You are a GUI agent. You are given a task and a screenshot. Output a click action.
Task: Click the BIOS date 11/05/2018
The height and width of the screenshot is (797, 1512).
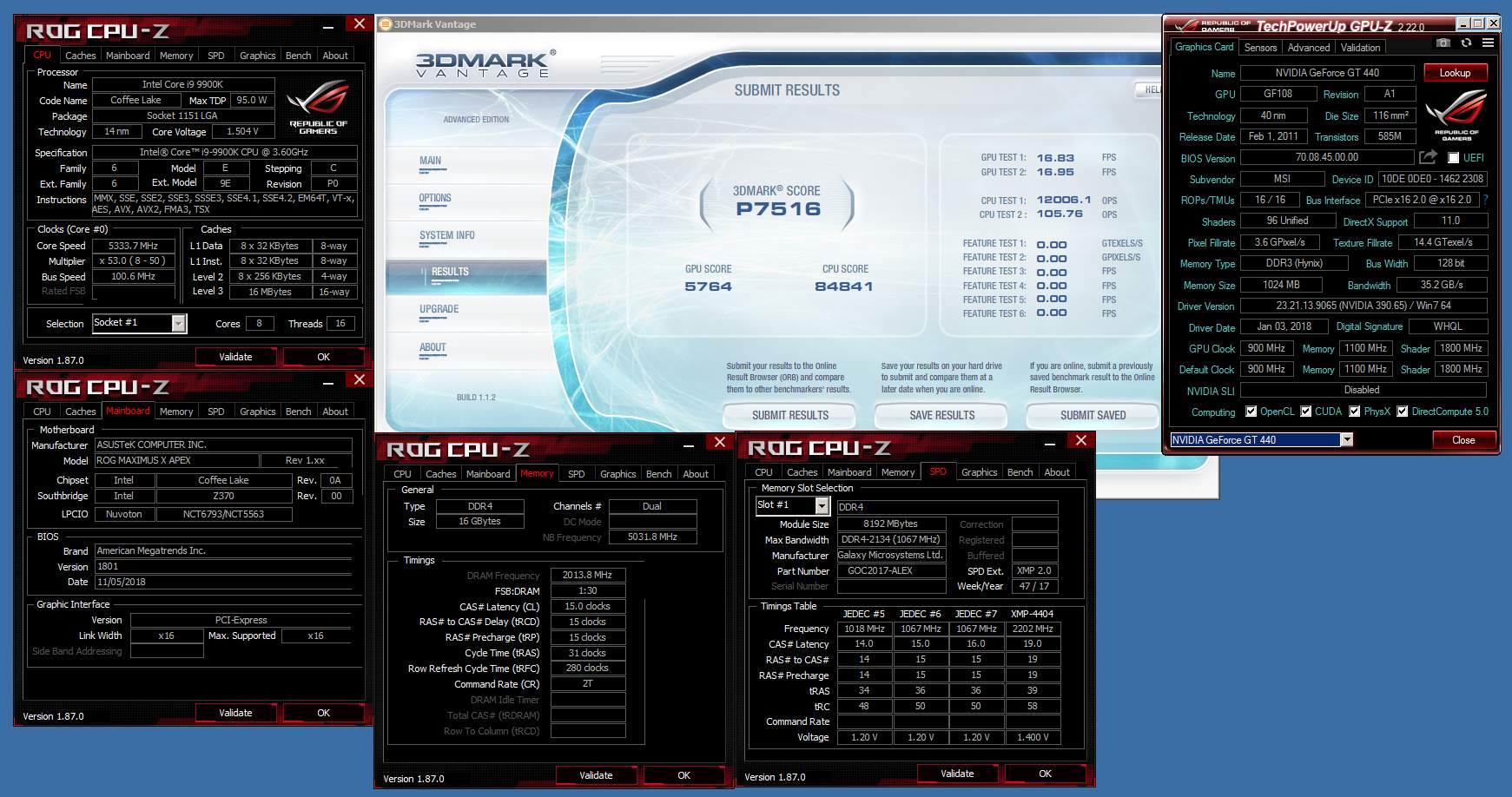(x=222, y=582)
